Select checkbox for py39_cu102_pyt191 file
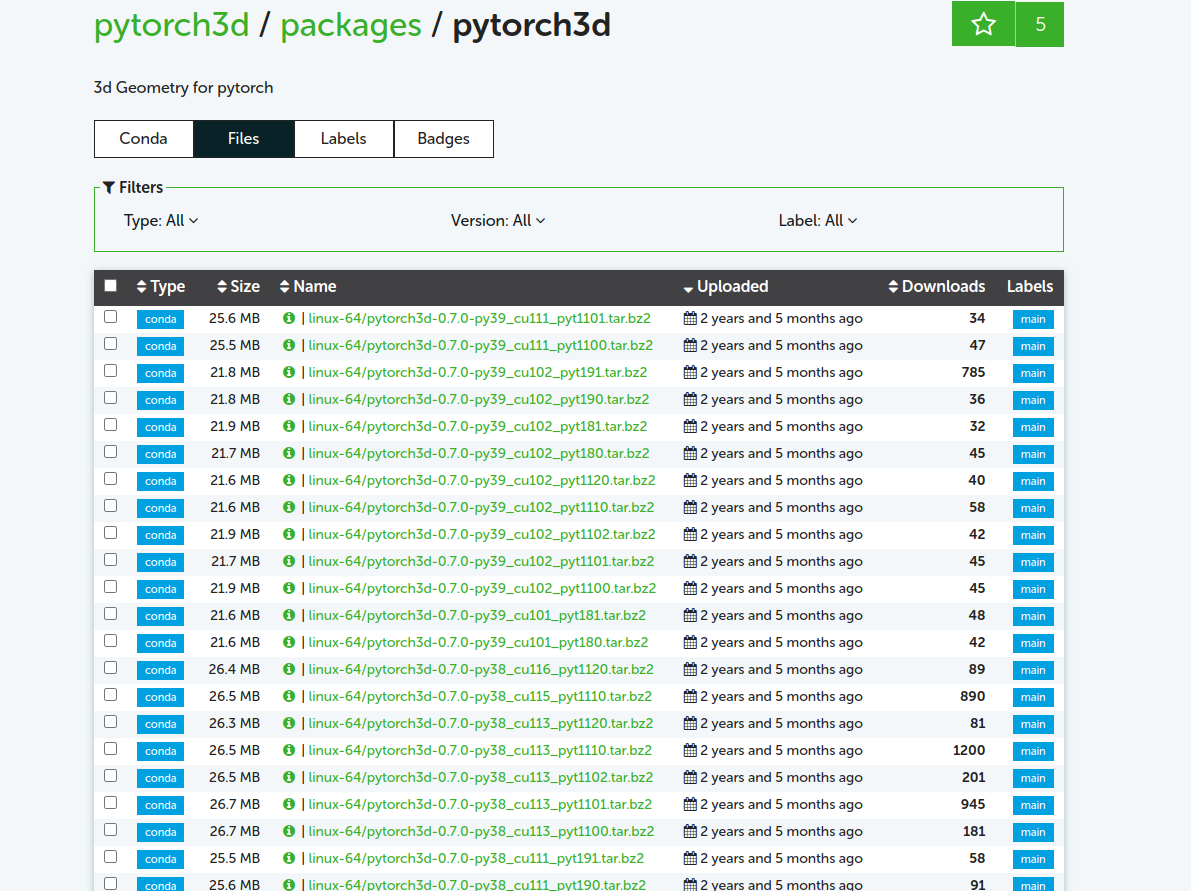The width and height of the screenshot is (1191, 891). click(x=111, y=371)
